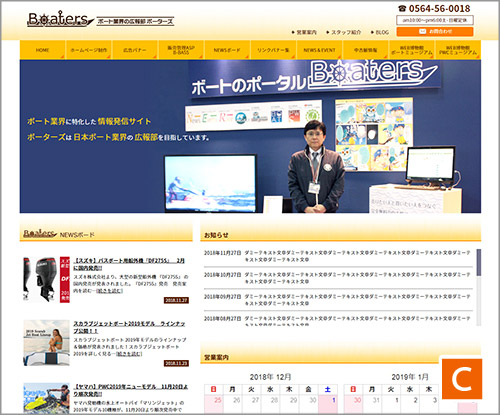Open the 広告バナー navigation tab
This screenshot has width=500, height=415.
135,50
